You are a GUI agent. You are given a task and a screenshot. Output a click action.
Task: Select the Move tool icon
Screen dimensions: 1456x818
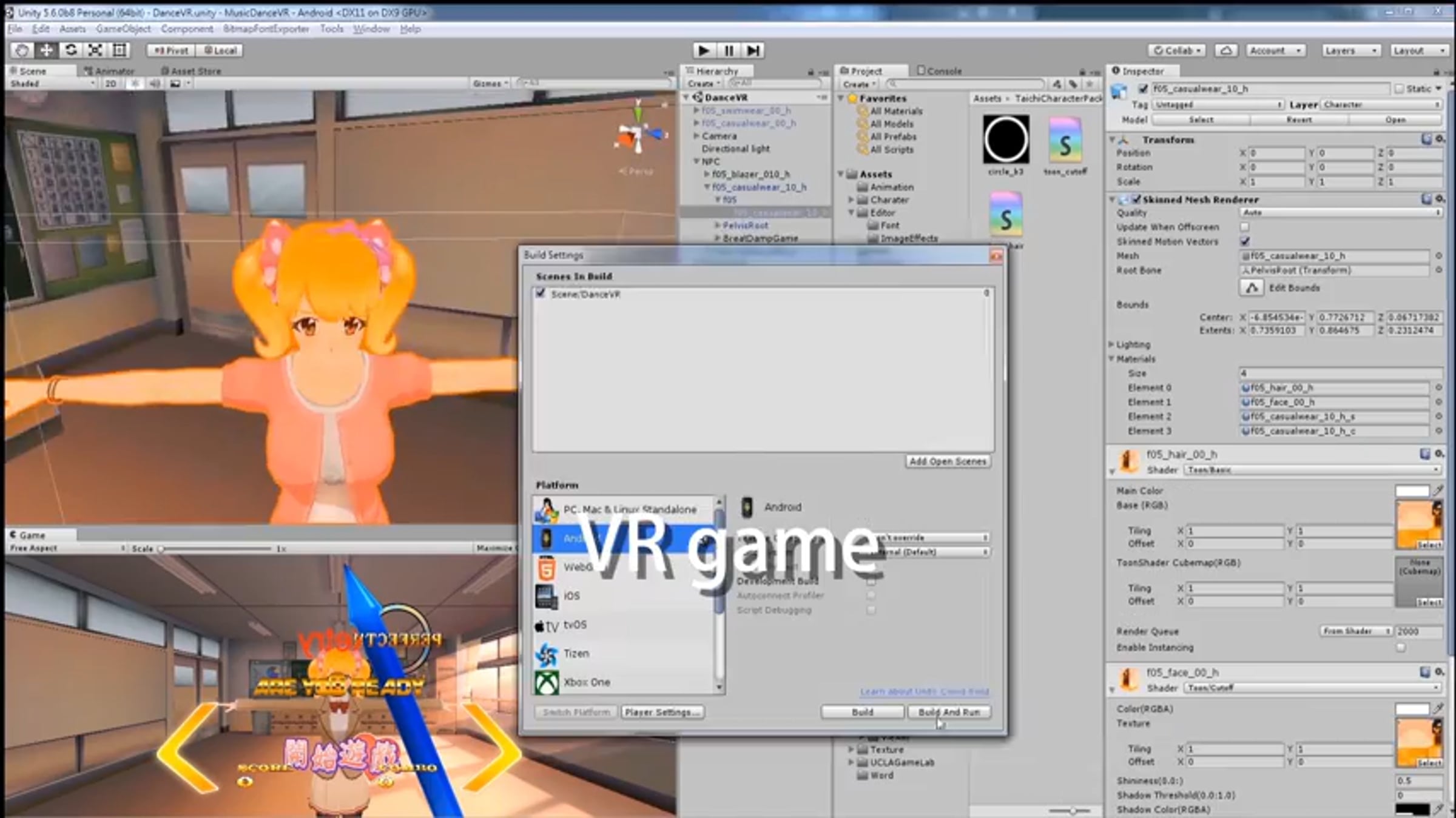point(46,50)
